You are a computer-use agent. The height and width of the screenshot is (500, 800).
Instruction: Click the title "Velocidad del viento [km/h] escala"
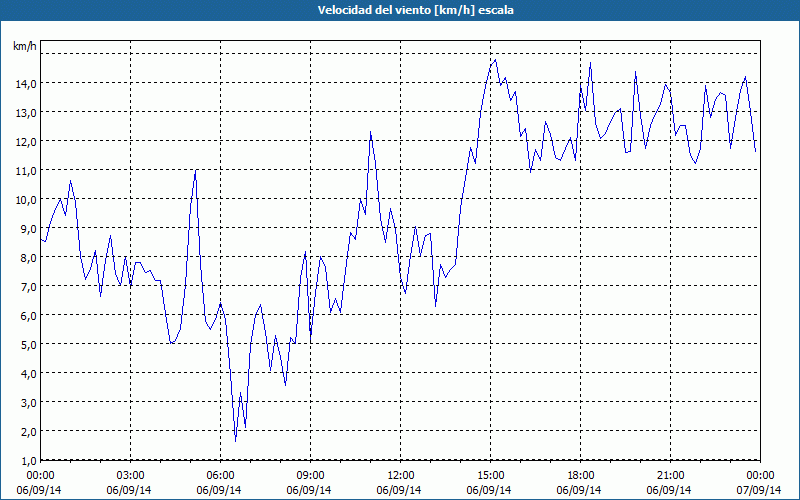[x=415, y=10]
